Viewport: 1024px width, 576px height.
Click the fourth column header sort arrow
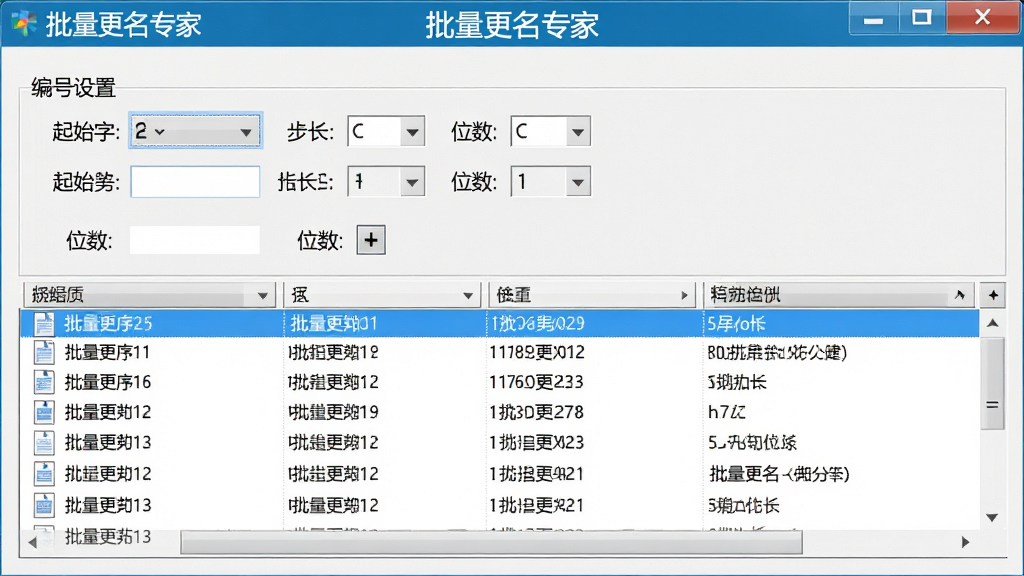pyautogui.click(x=959, y=295)
